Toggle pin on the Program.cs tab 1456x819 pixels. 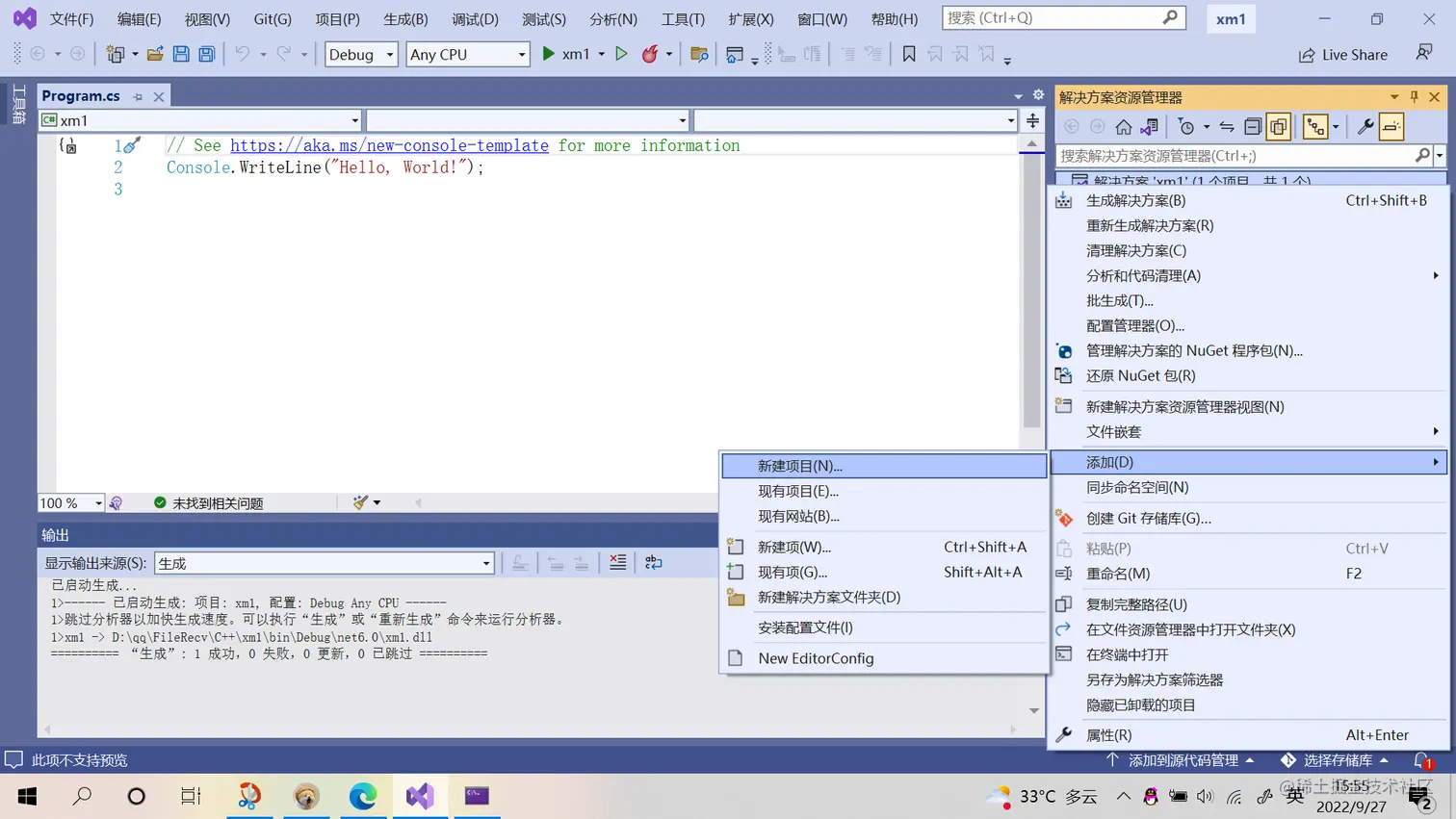point(138,97)
